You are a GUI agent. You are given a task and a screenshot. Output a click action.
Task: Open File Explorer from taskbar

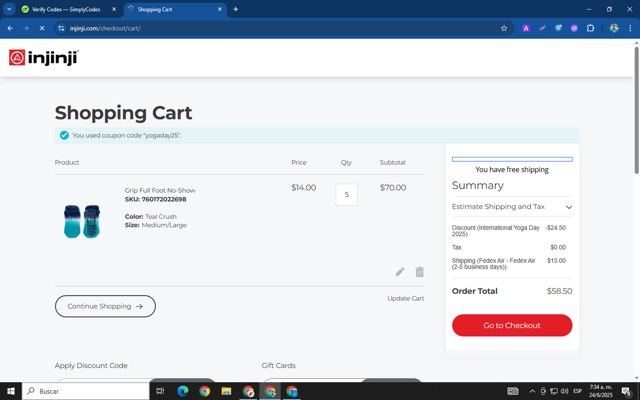pyautogui.click(x=226, y=391)
